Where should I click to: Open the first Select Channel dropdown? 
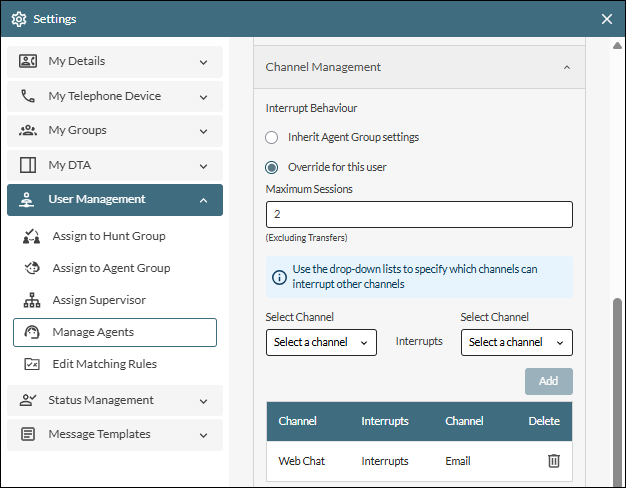pyautogui.click(x=321, y=343)
